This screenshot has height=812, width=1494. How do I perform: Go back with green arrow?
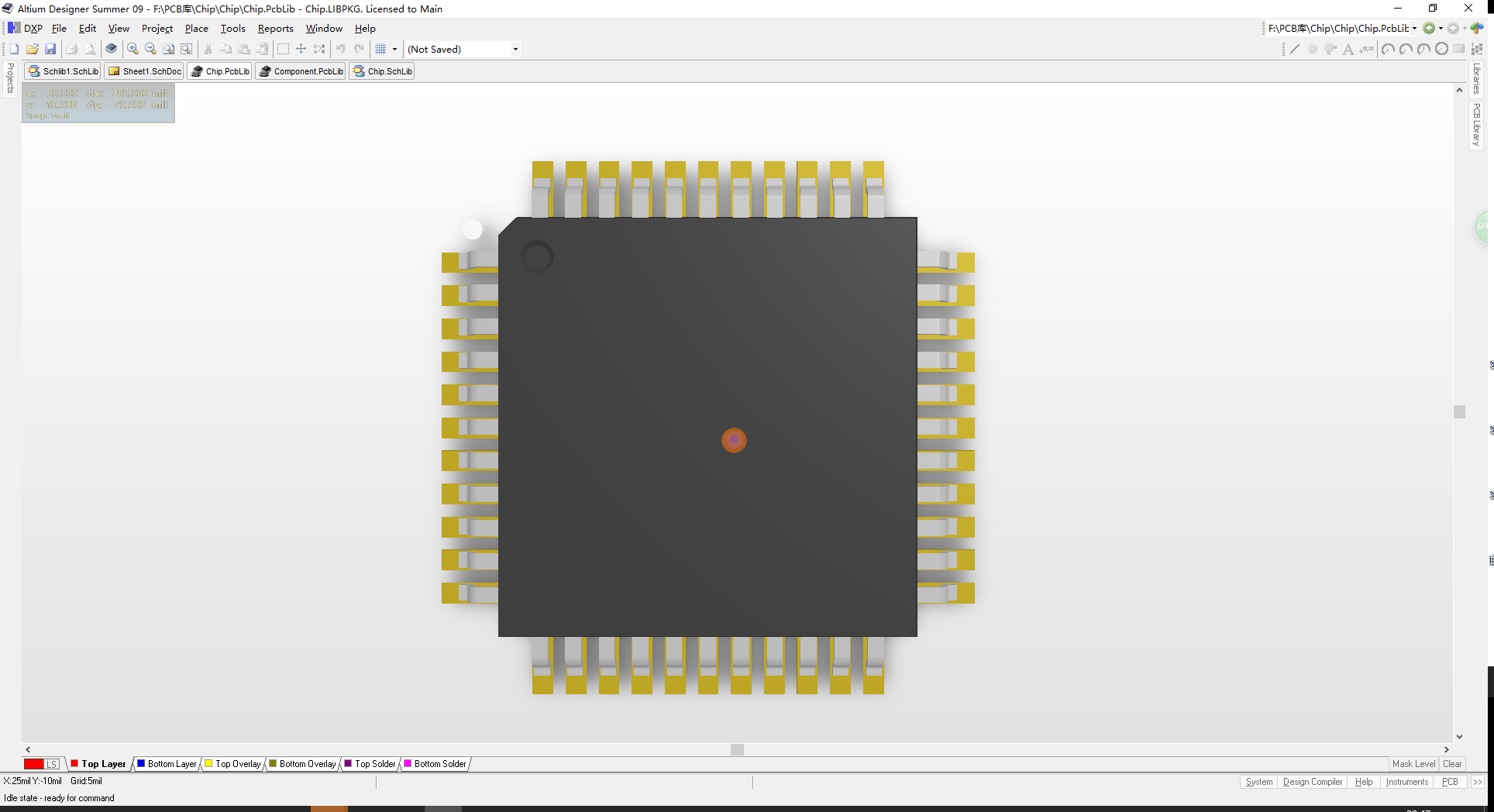click(1429, 29)
